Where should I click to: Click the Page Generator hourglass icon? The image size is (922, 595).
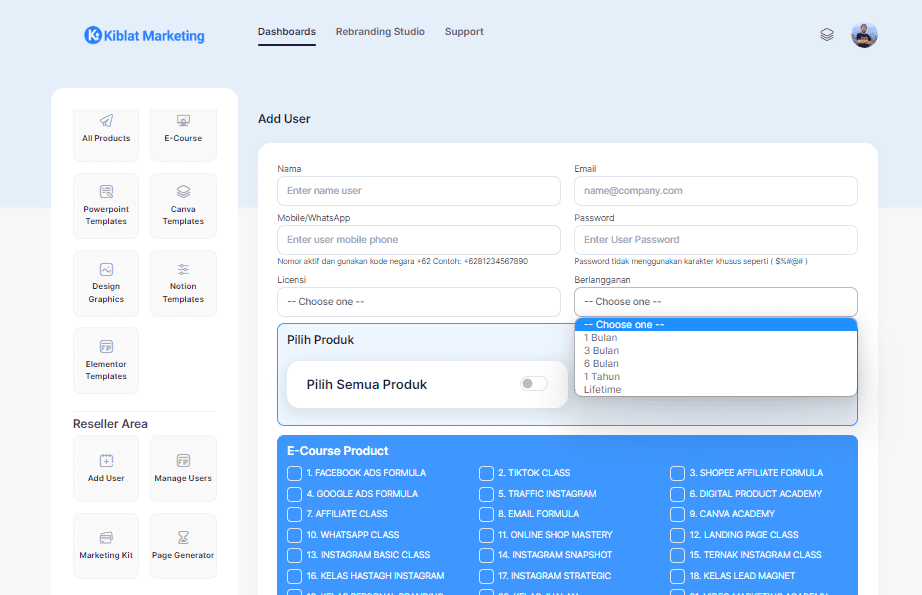tap(183, 537)
